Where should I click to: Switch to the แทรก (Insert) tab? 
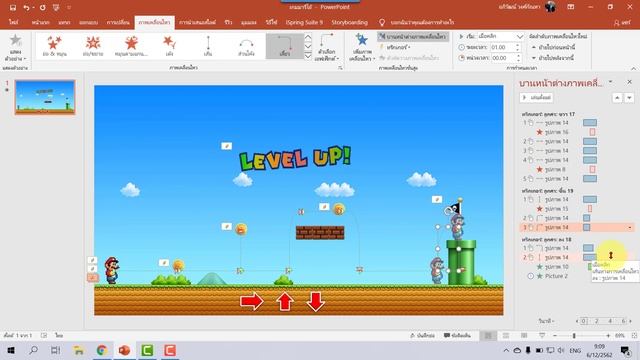tap(64, 22)
